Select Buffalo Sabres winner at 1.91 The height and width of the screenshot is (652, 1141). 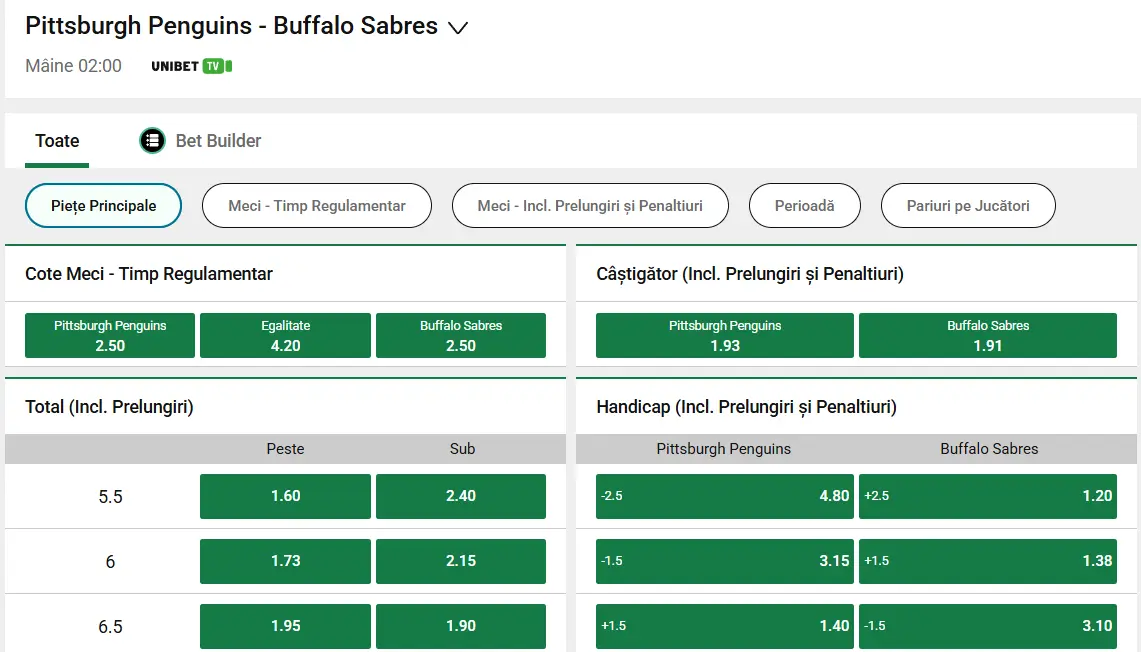988,335
